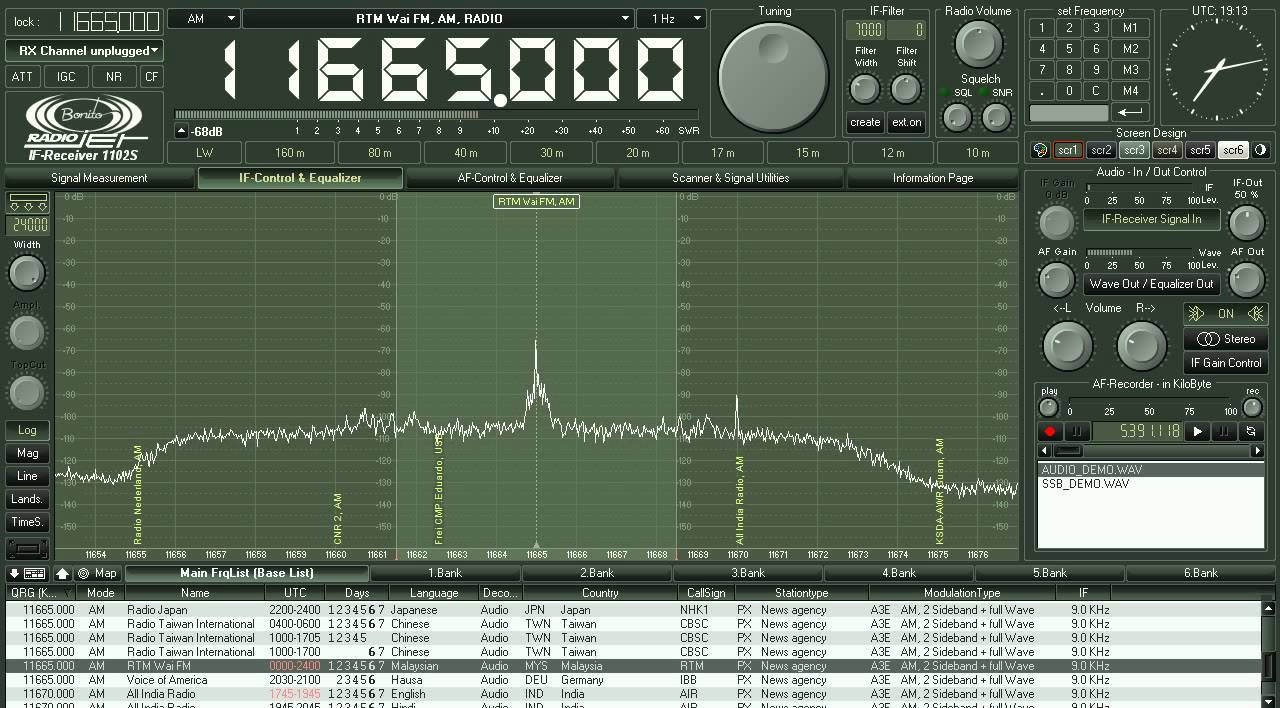
Task: Open the RTM Wai FM station dropdown
Action: click(439, 18)
